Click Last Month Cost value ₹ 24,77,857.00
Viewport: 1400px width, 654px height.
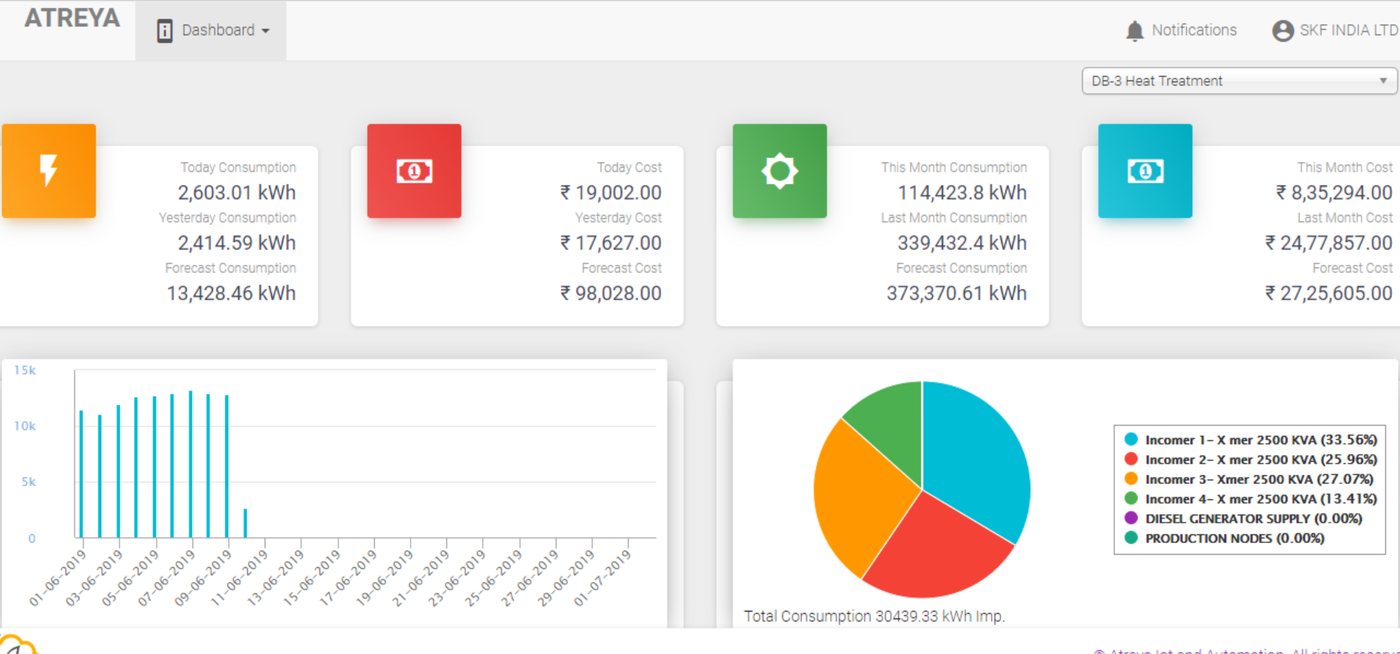[x=1329, y=242]
